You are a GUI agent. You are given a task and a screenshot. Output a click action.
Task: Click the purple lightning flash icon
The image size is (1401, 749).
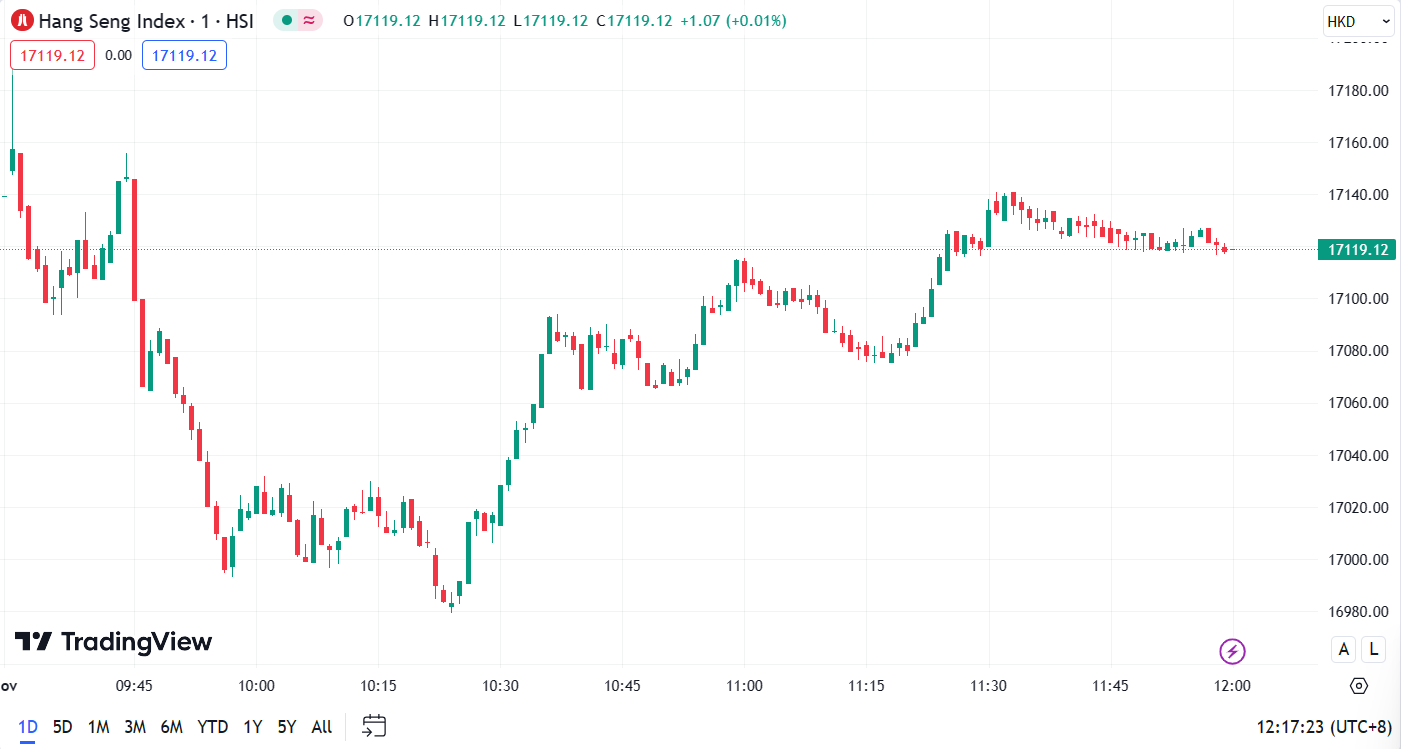pyautogui.click(x=1232, y=652)
